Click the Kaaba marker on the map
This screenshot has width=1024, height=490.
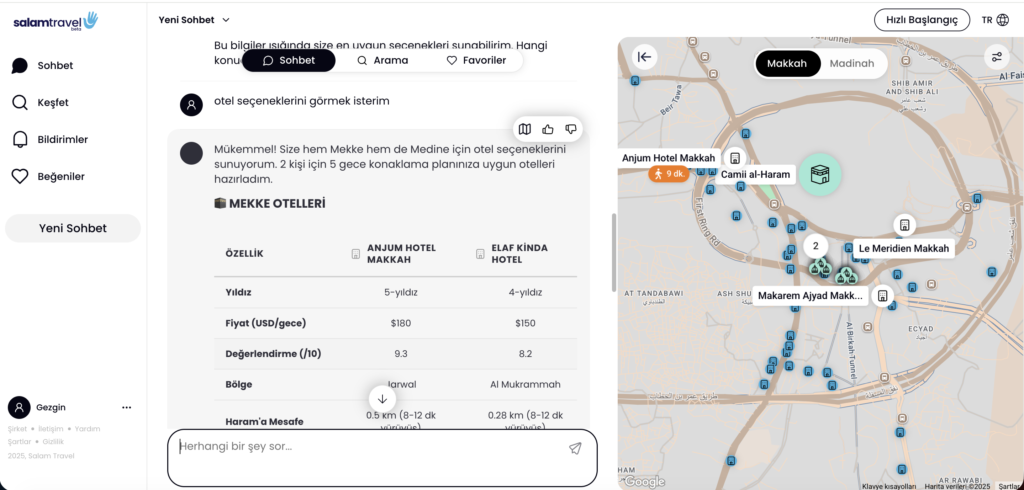tap(820, 174)
